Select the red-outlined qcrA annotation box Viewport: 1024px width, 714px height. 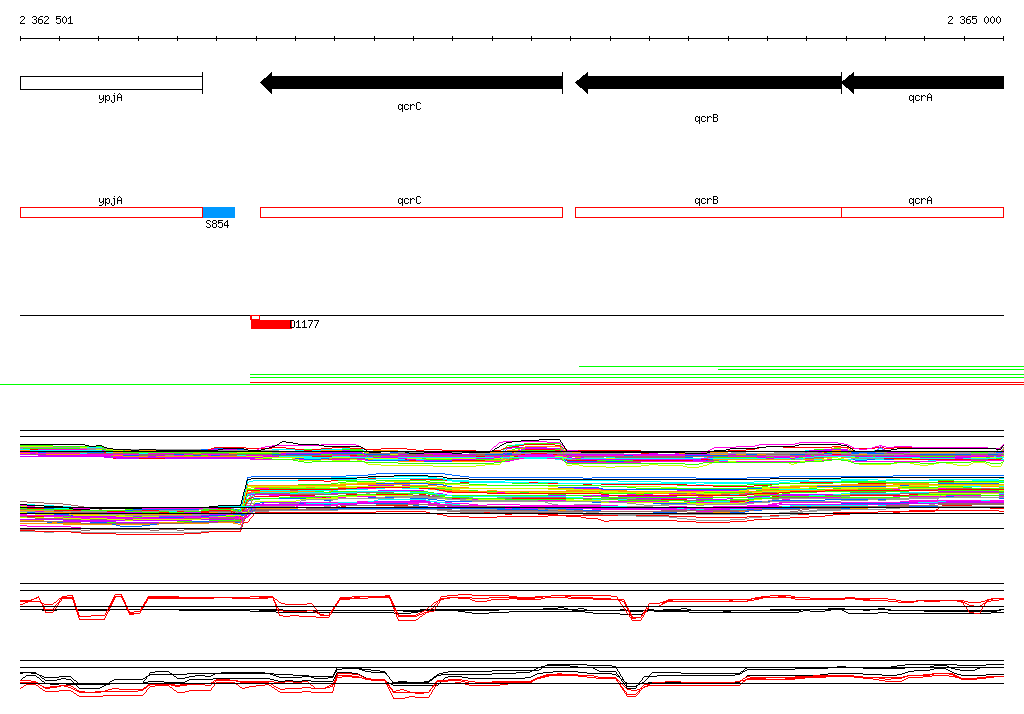point(923,212)
